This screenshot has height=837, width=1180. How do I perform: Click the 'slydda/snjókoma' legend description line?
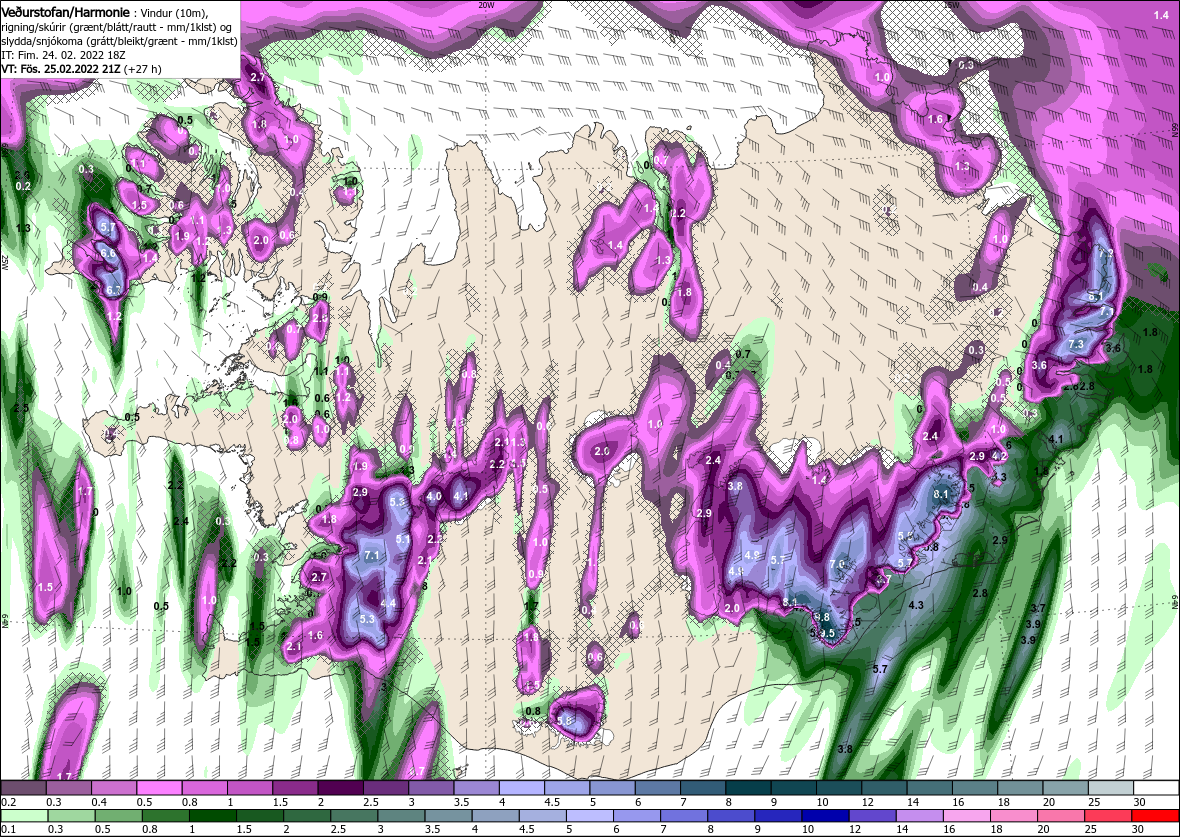point(120,41)
